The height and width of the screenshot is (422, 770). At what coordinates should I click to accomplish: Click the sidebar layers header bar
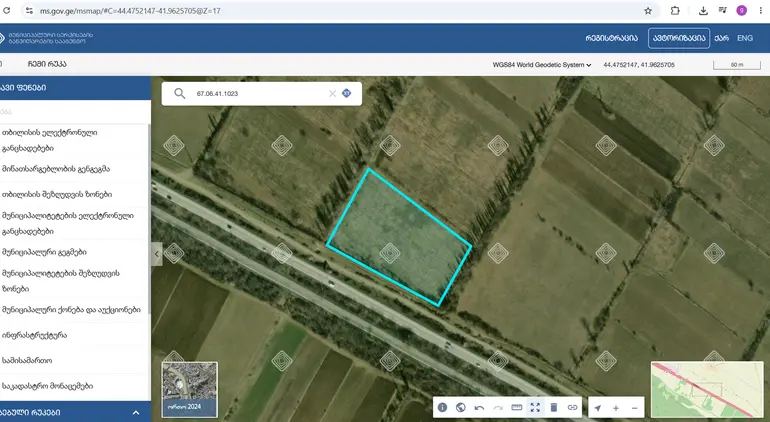[75, 88]
